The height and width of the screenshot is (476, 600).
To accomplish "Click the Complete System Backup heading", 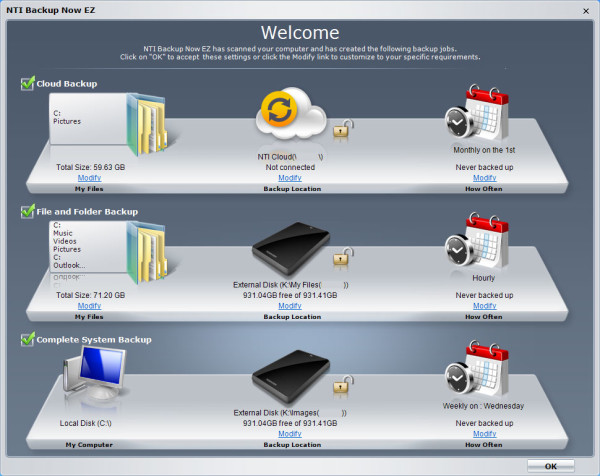I will 94,340.
